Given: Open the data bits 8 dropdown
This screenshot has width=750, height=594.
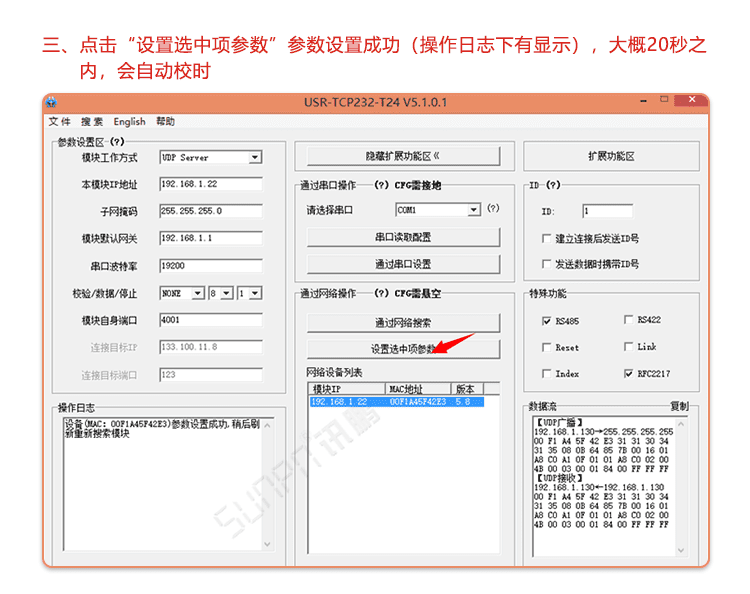Looking at the screenshot, I should [221, 293].
